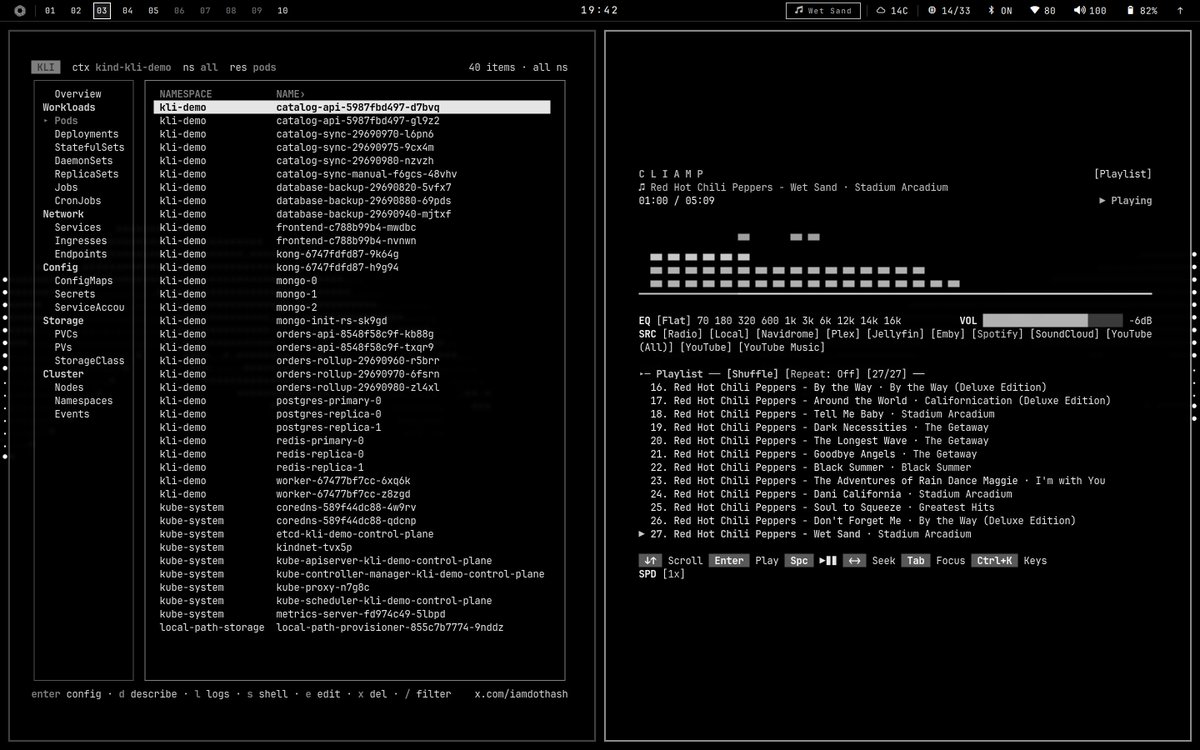The image size is (1200, 750).
Task: Open Ingresses in the sidebar
Action: (x=81, y=241)
